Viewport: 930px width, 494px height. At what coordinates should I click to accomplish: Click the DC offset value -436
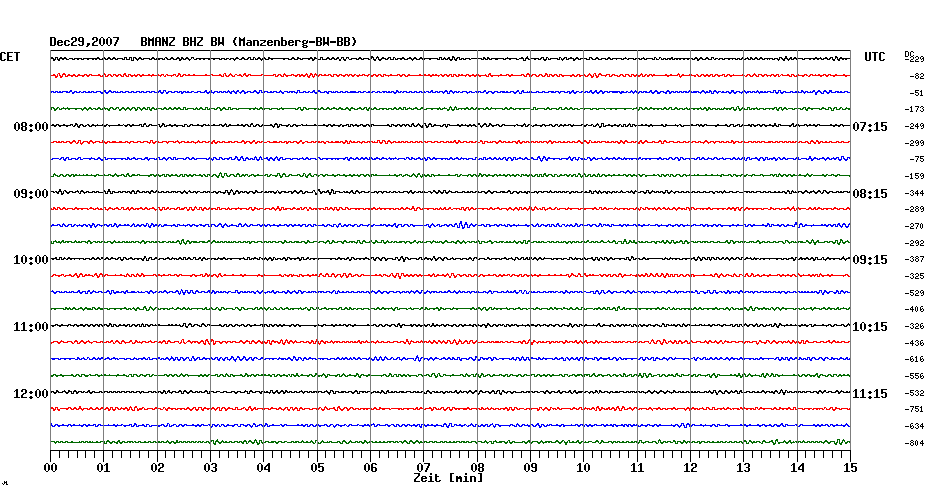pyautogui.click(x=915, y=343)
